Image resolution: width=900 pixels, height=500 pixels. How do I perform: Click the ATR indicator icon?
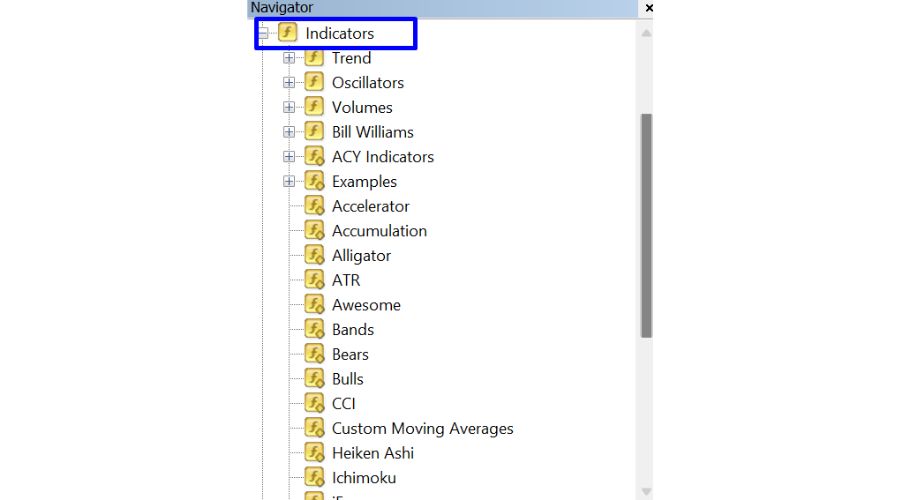(314, 280)
